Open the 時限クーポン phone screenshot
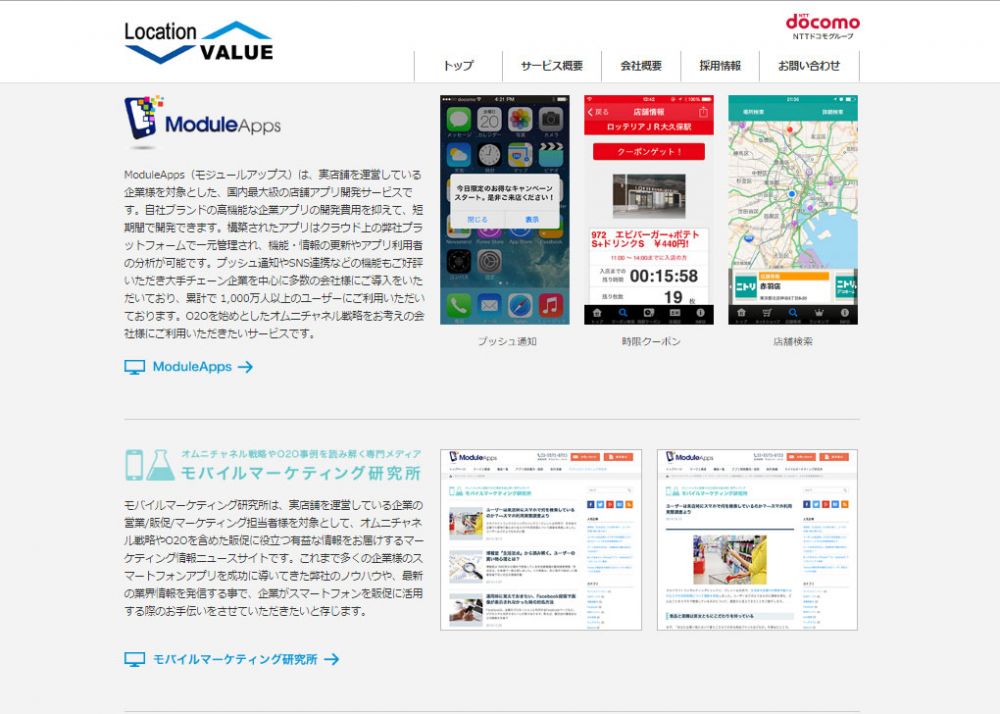 click(x=649, y=210)
